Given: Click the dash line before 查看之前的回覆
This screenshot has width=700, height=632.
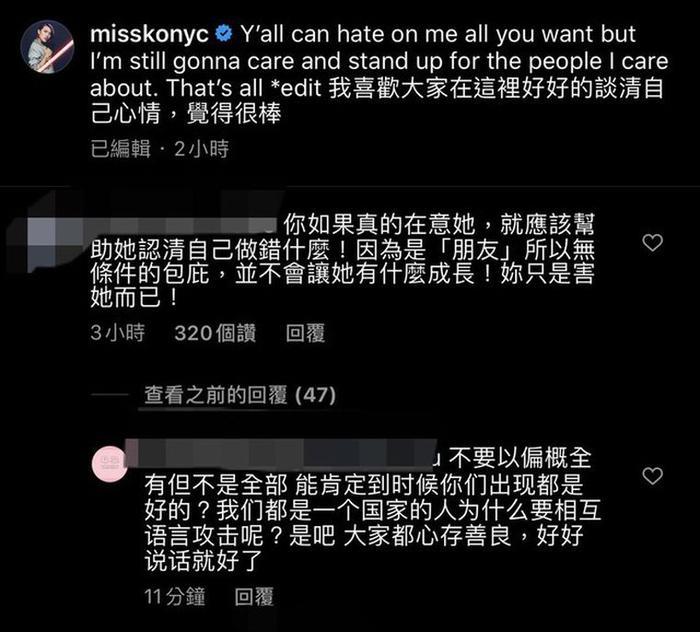Looking at the screenshot, I should tap(109, 395).
